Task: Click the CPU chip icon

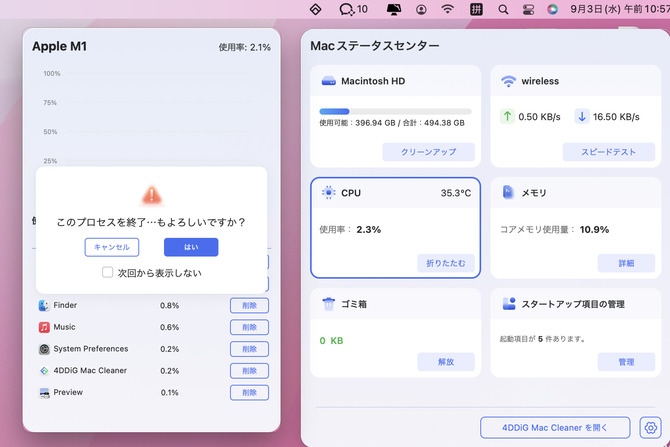Action: click(328, 193)
